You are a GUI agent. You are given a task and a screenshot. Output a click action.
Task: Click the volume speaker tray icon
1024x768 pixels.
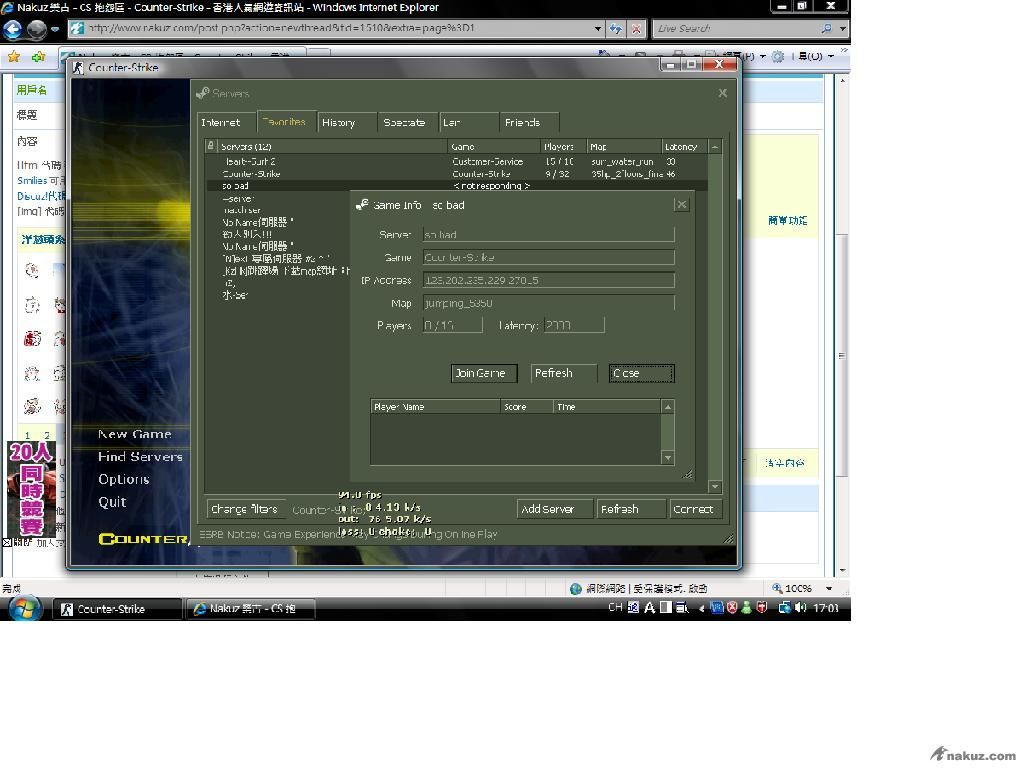[801, 608]
